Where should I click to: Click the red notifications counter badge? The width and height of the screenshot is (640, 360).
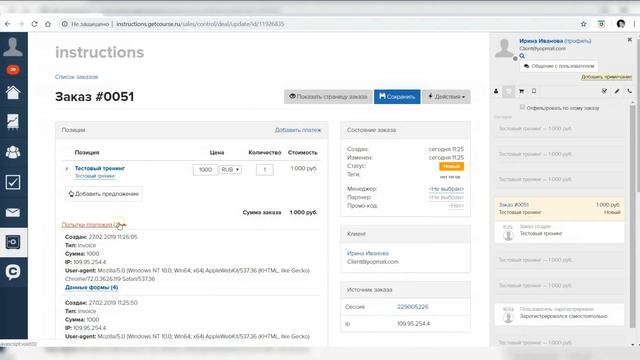tap(13, 70)
